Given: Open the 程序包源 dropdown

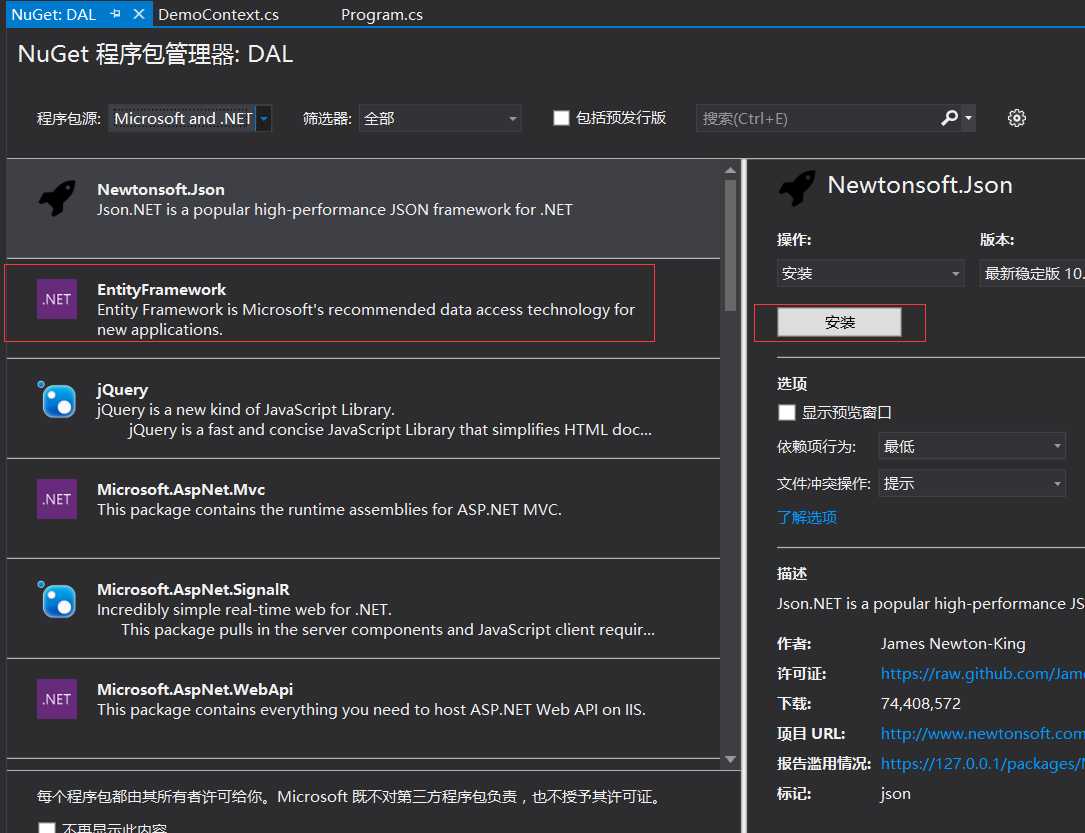Looking at the screenshot, I should tap(264, 118).
